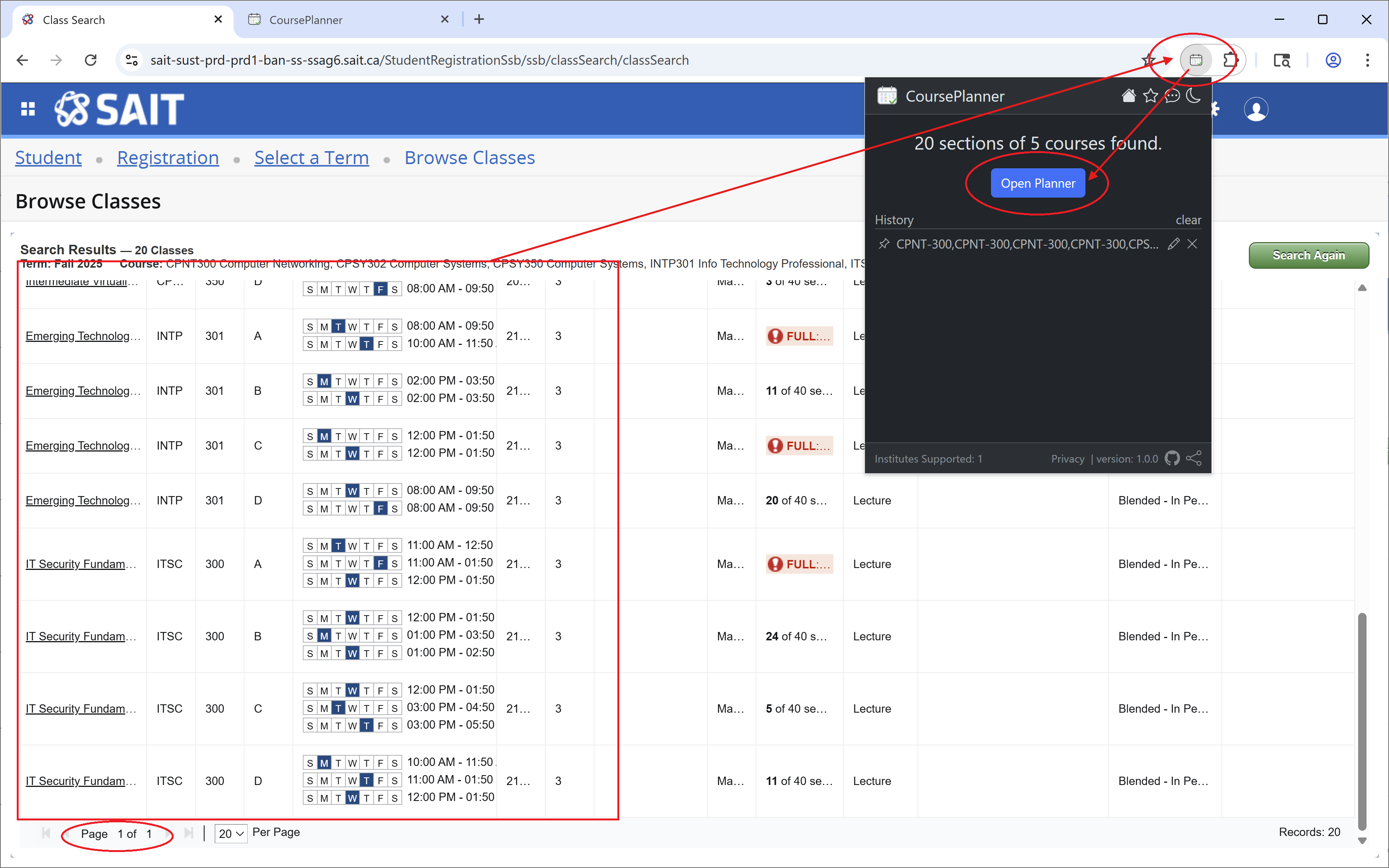Pin the CPNT-300 history entry
The width and height of the screenshot is (1389, 868).
point(884,244)
